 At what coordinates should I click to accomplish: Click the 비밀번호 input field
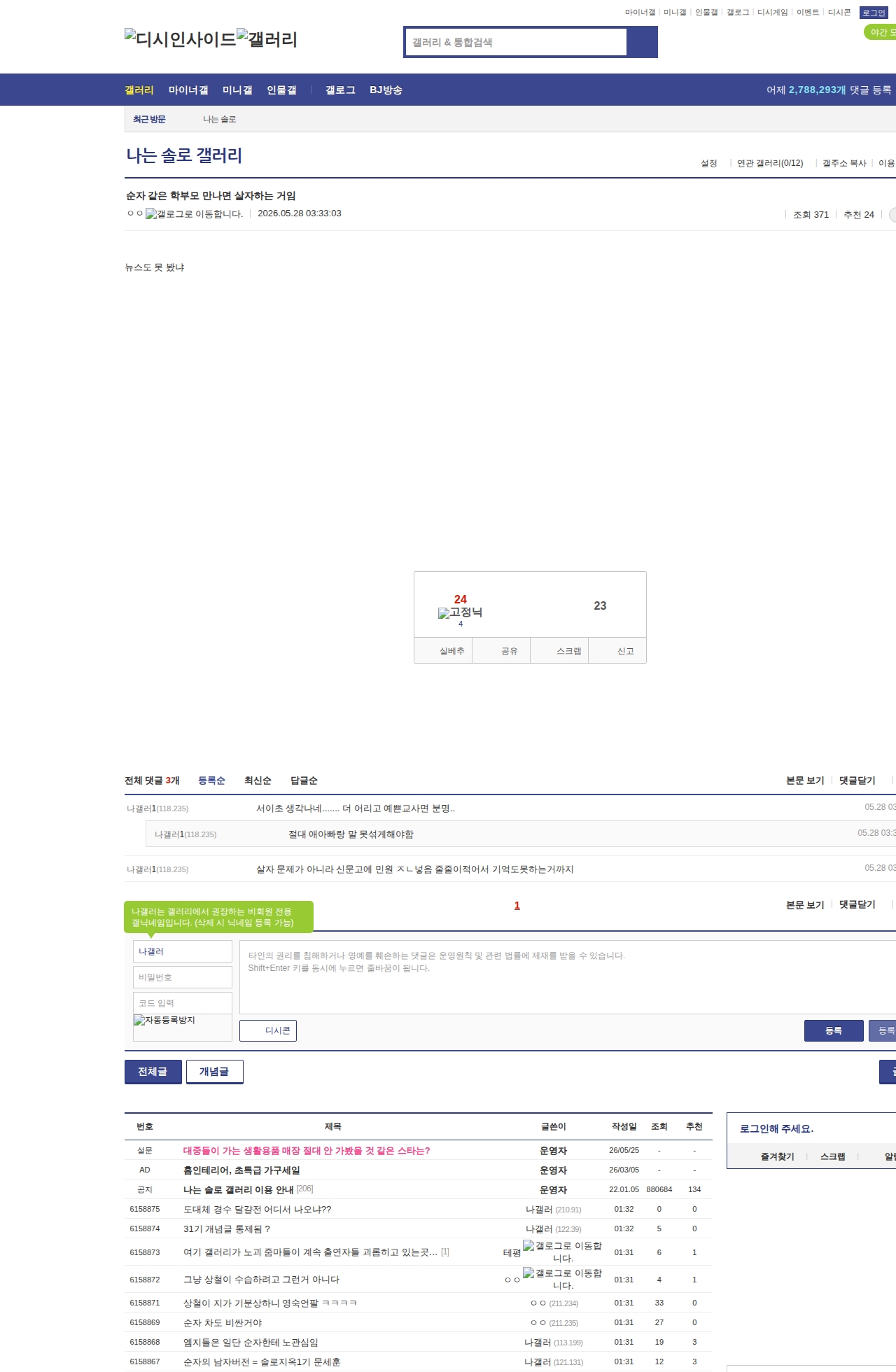point(182,977)
